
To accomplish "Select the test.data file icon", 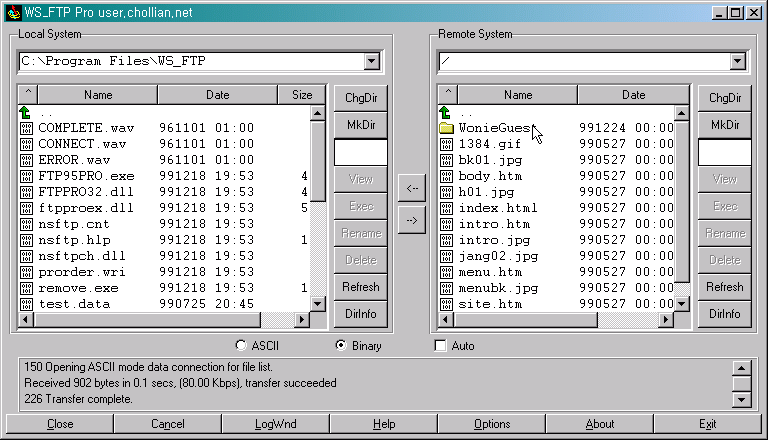I will click(26, 304).
